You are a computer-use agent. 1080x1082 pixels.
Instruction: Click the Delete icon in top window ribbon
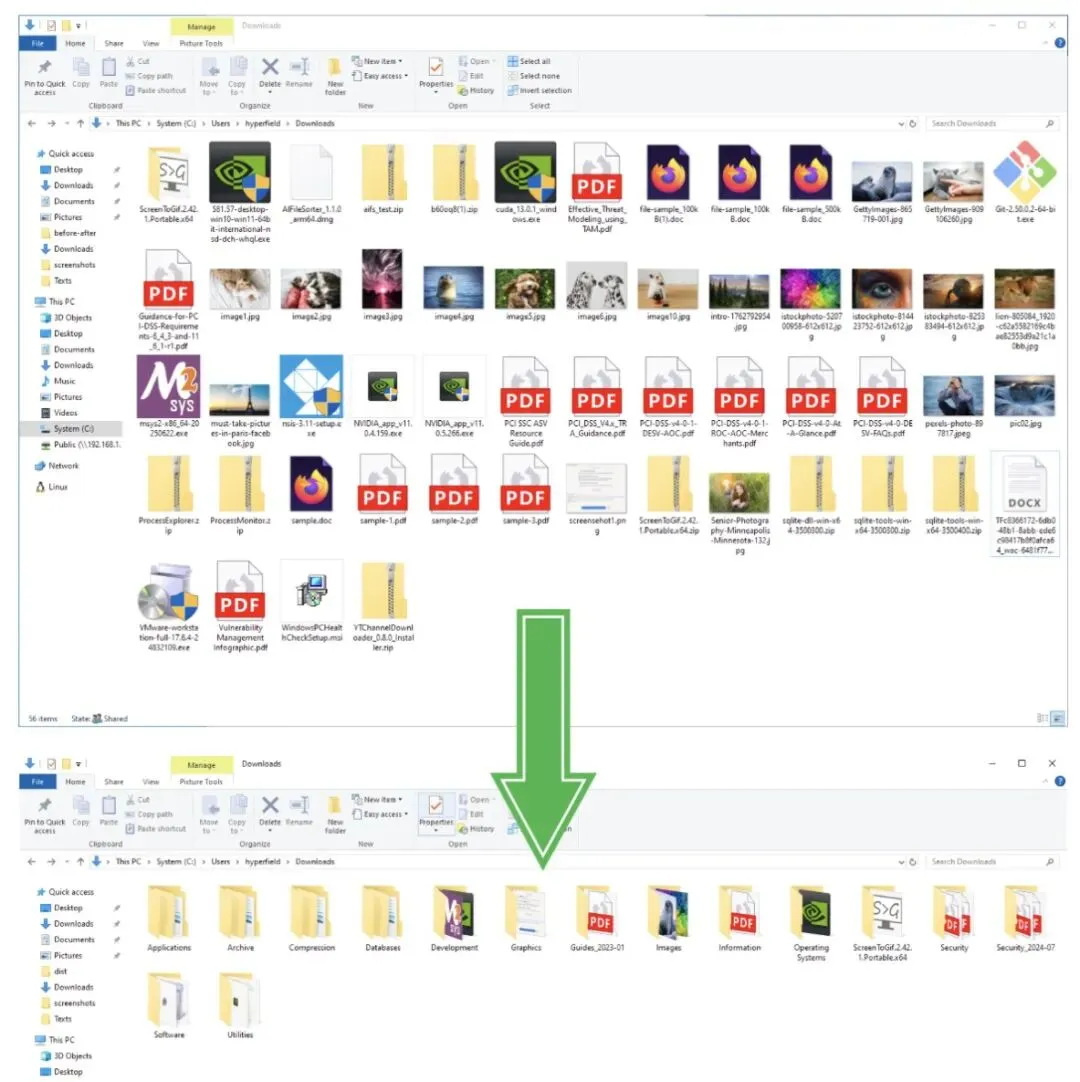click(270, 67)
